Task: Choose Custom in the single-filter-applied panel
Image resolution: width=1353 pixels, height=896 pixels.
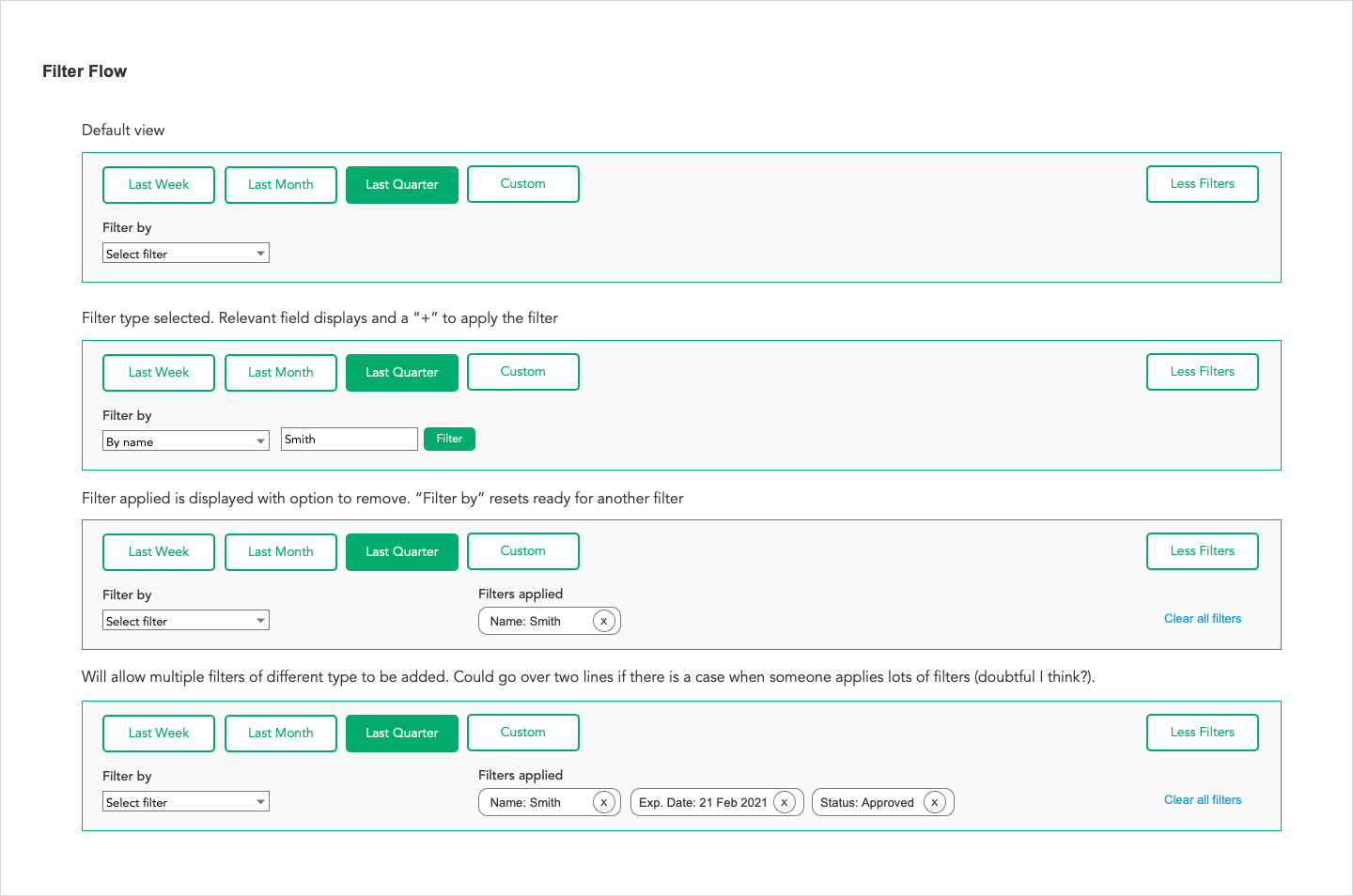Action: point(523,551)
